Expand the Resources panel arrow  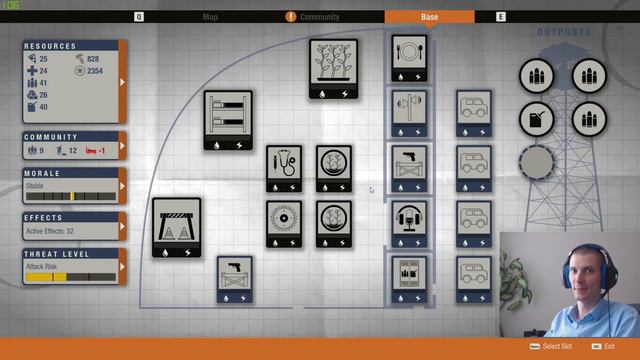pyautogui.click(x=122, y=82)
